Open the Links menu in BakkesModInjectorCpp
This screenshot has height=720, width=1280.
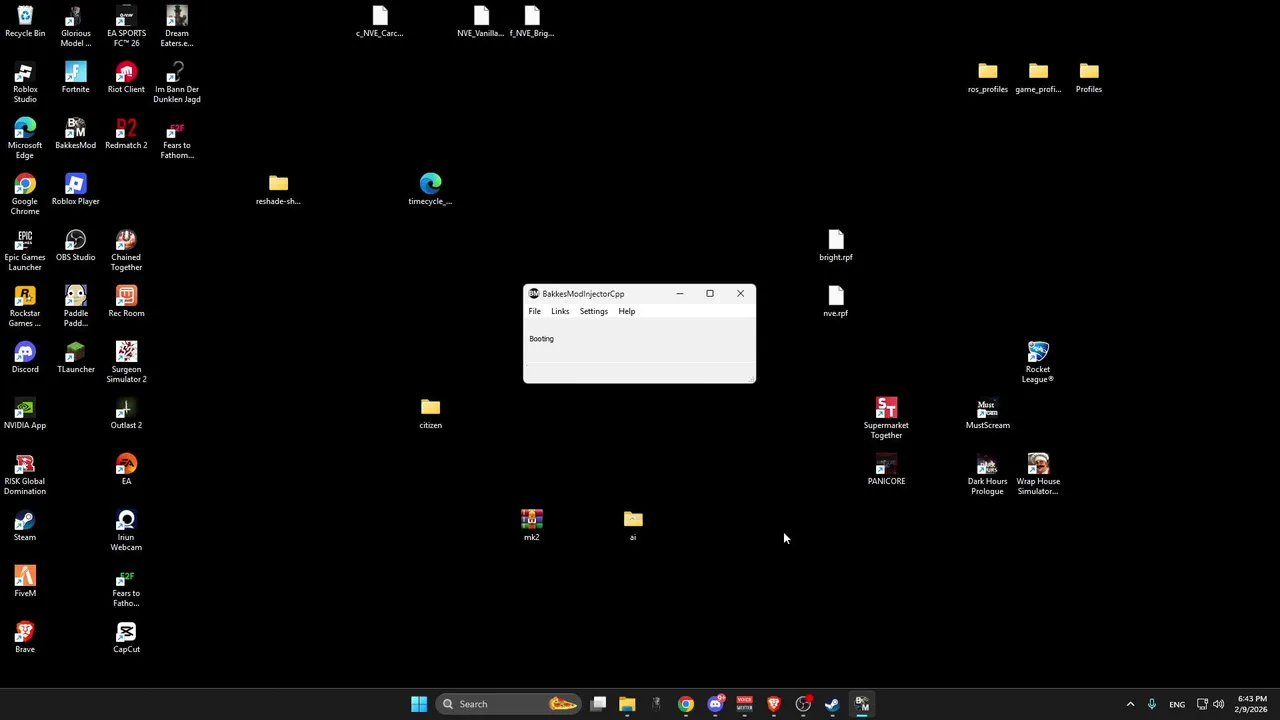point(560,311)
